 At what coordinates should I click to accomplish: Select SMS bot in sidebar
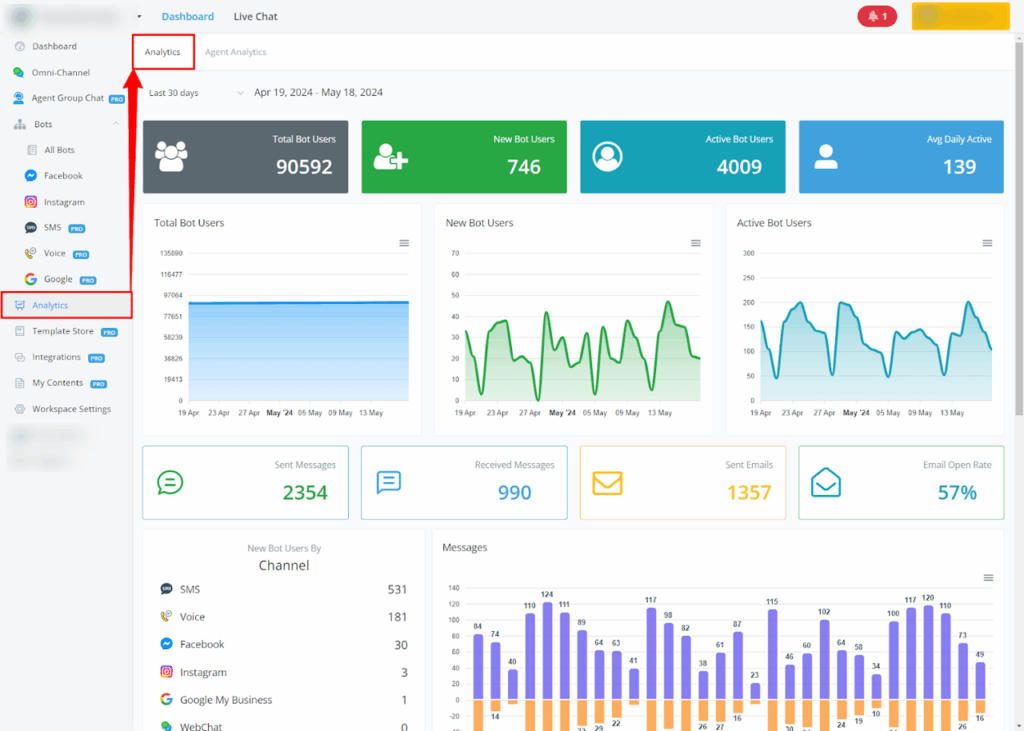(x=52, y=228)
